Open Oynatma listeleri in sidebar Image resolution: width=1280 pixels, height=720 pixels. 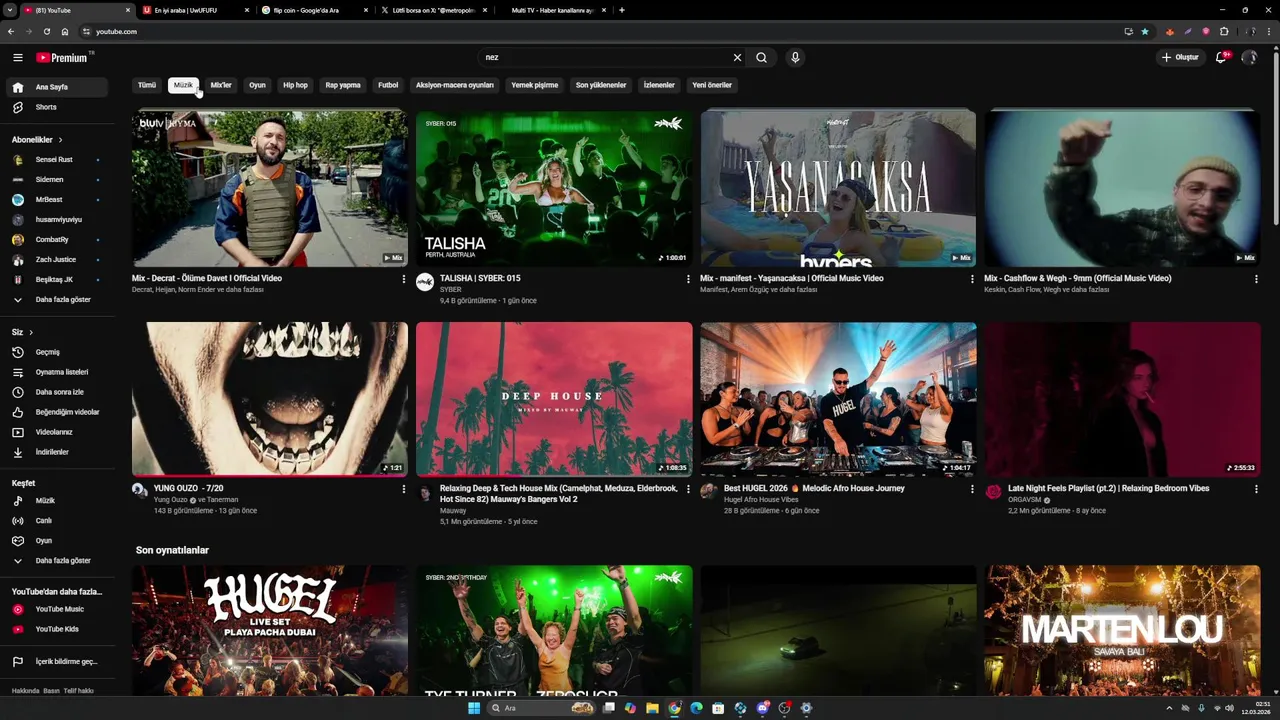(56, 372)
